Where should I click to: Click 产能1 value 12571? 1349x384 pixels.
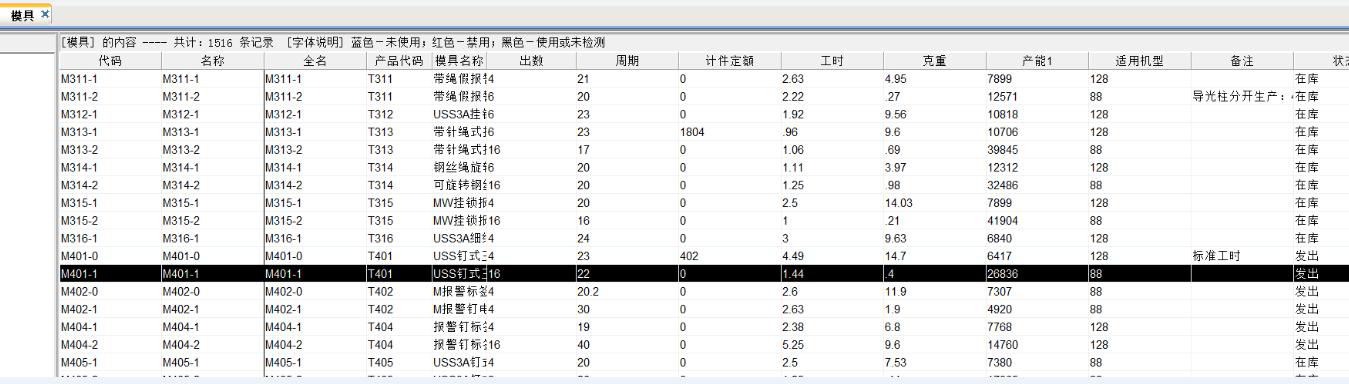(1036, 96)
